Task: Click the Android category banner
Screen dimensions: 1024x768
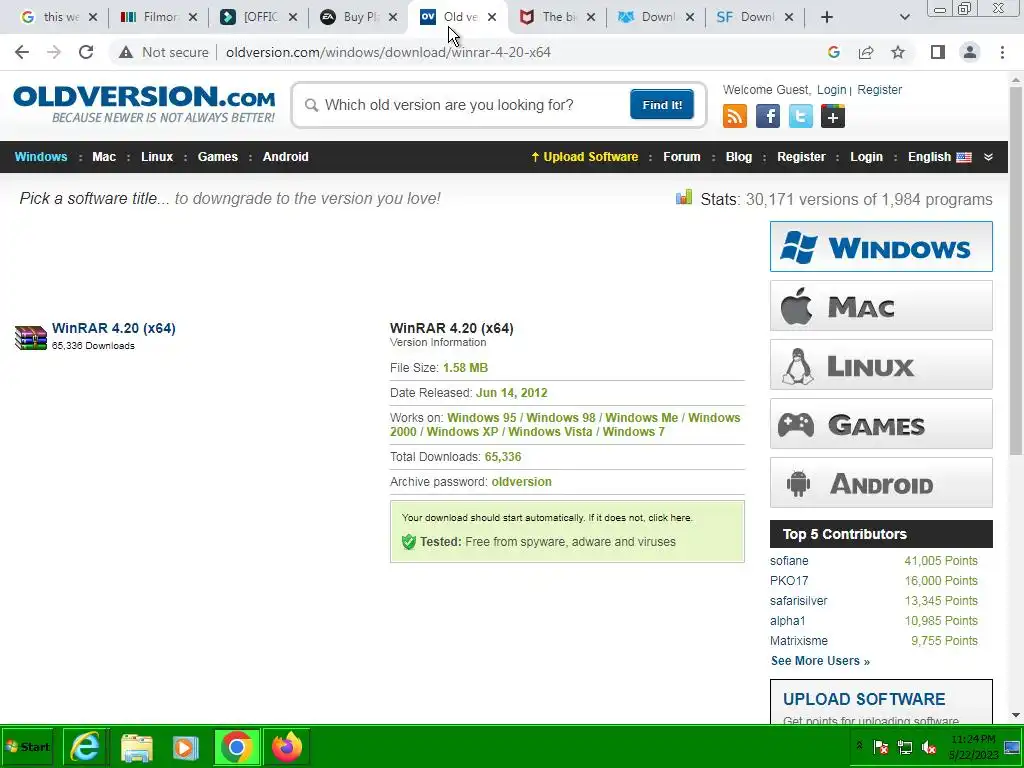Action: point(881,483)
